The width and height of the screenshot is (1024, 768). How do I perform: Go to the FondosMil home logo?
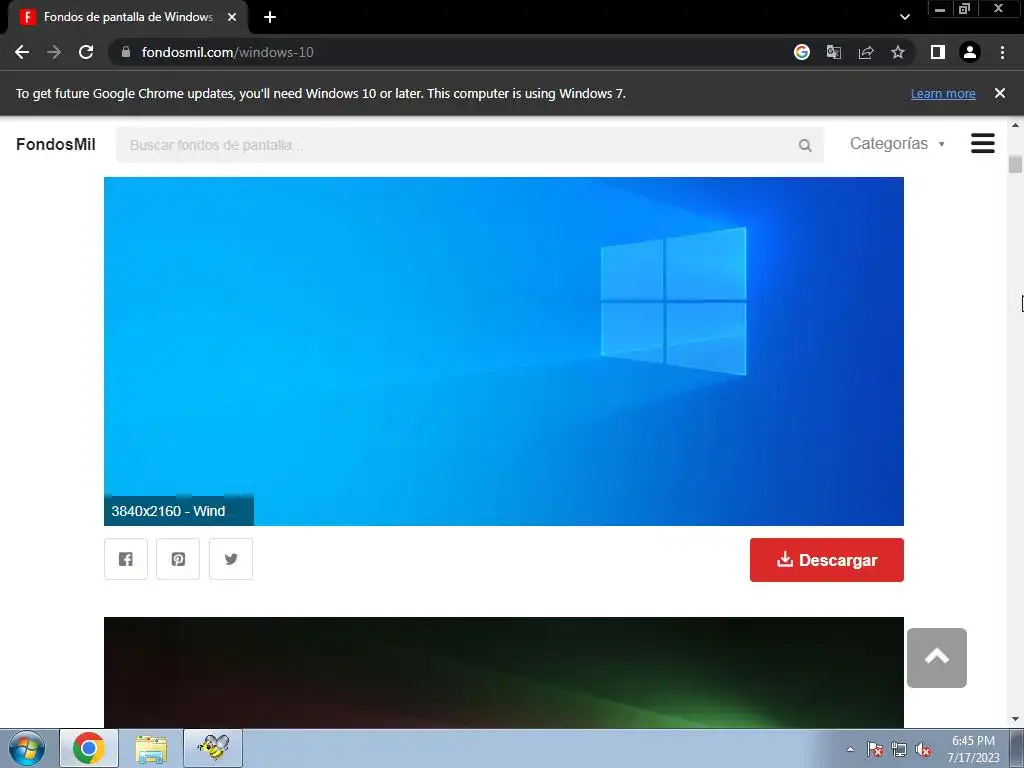[x=56, y=144]
